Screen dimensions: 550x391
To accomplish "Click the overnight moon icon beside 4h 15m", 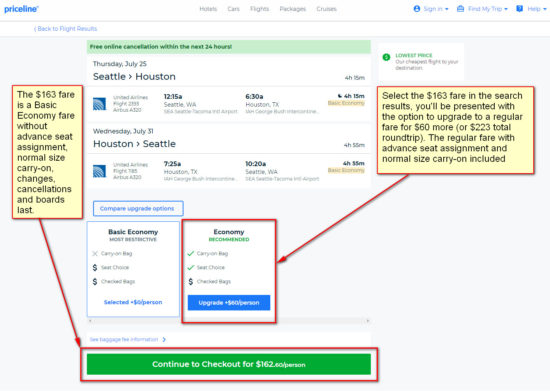I will point(340,96).
